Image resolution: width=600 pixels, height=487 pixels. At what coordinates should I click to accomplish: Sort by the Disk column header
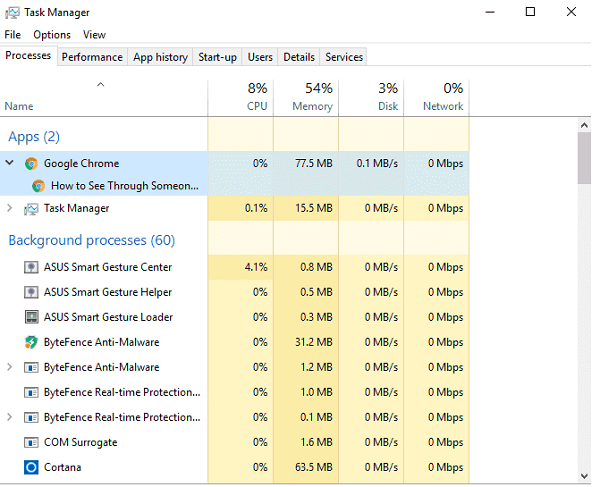371,98
